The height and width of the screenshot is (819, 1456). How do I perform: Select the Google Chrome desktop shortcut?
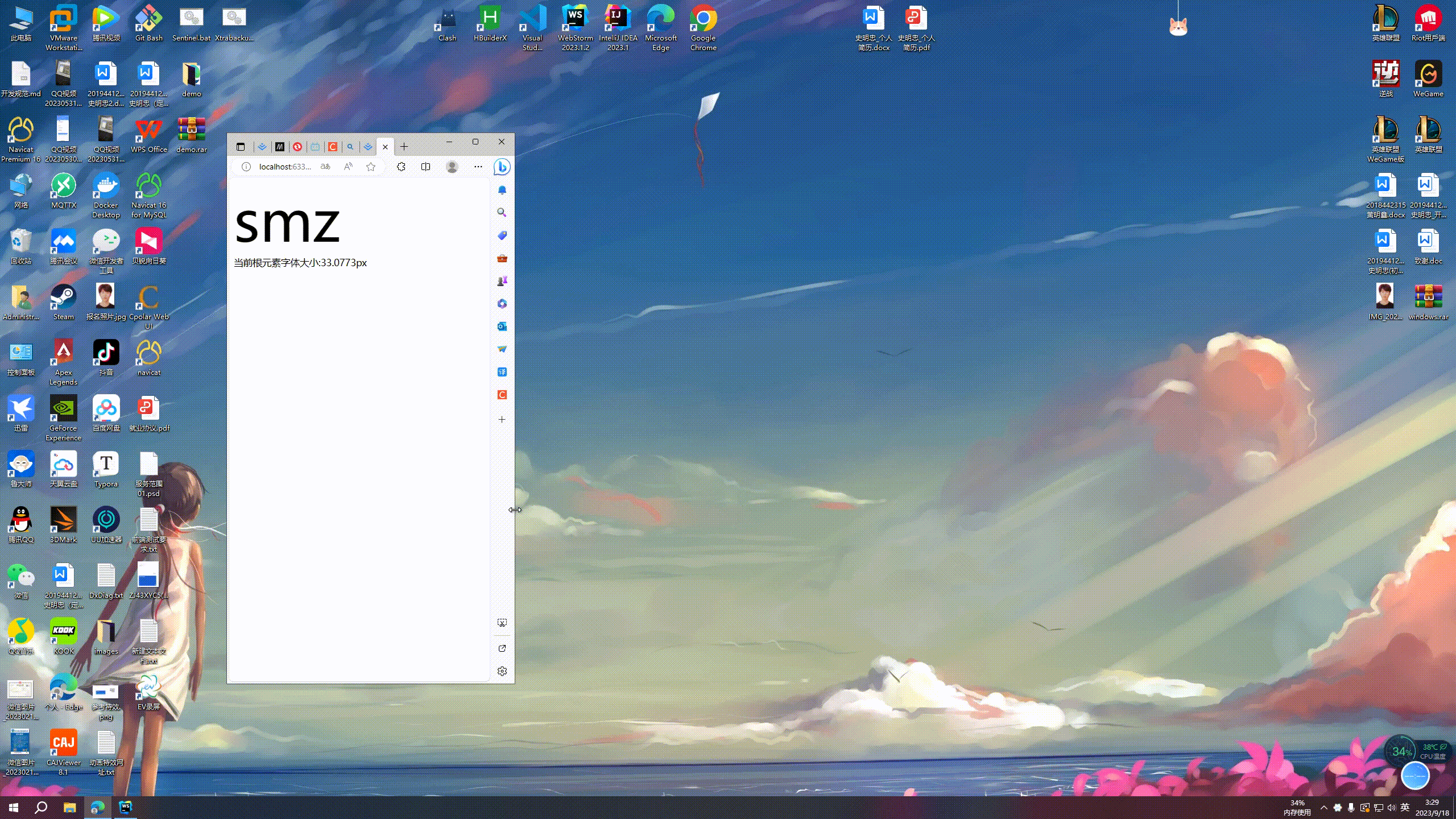point(703,28)
